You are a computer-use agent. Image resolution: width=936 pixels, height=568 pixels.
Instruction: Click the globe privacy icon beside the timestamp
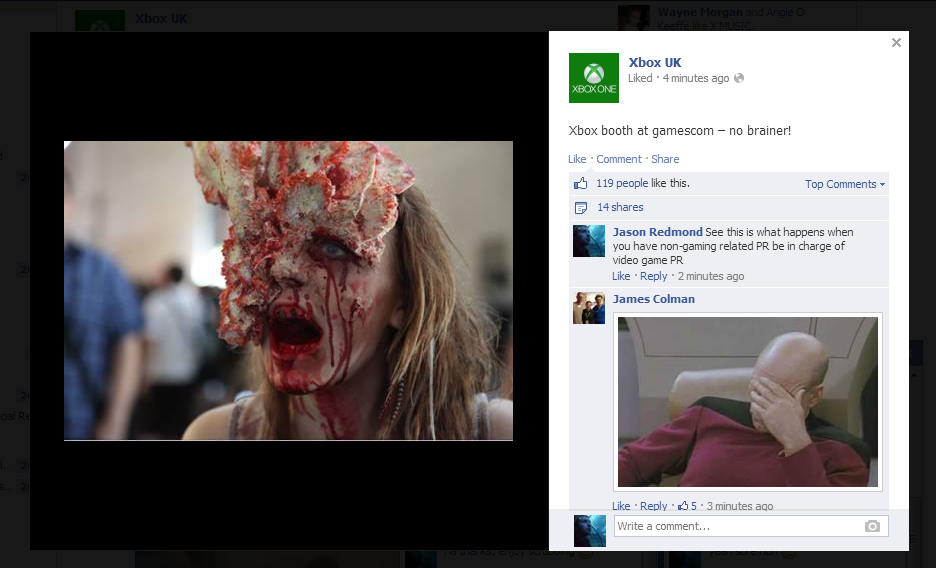click(739, 79)
